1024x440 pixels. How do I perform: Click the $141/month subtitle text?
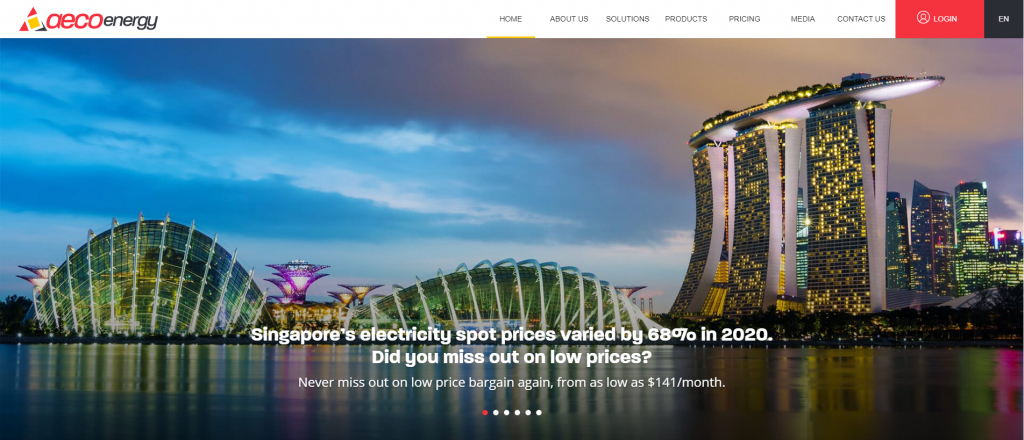512,383
